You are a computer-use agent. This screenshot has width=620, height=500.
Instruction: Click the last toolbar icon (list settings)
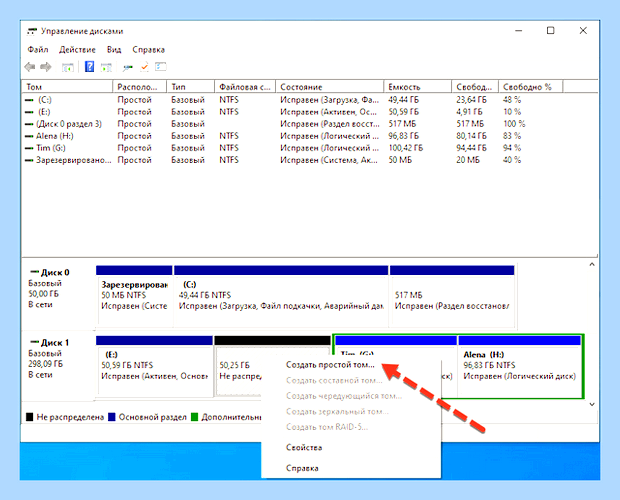[x=161, y=67]
